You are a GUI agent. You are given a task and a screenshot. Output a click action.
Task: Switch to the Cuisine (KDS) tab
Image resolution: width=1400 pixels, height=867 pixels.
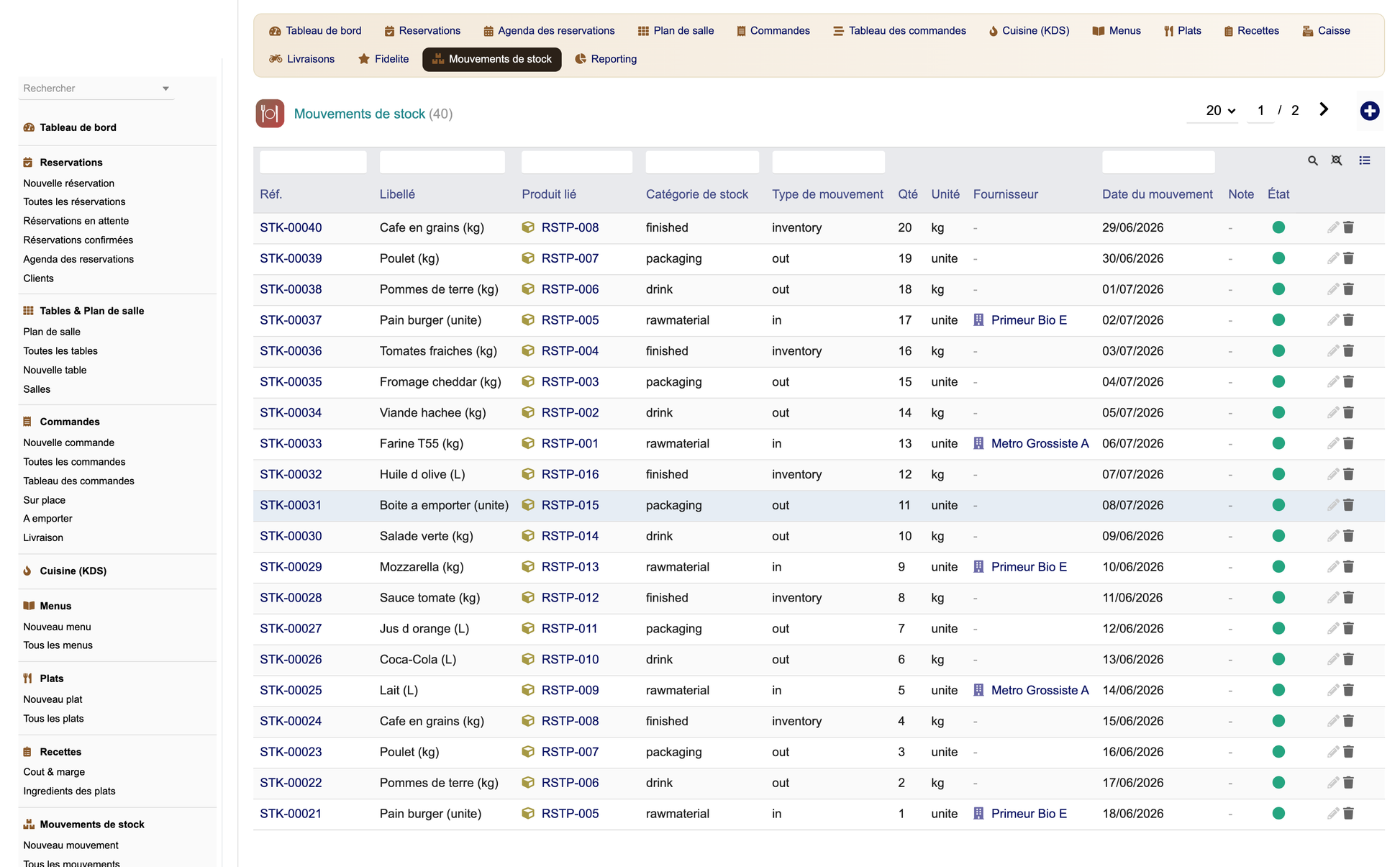click(x=1029, y=31)
